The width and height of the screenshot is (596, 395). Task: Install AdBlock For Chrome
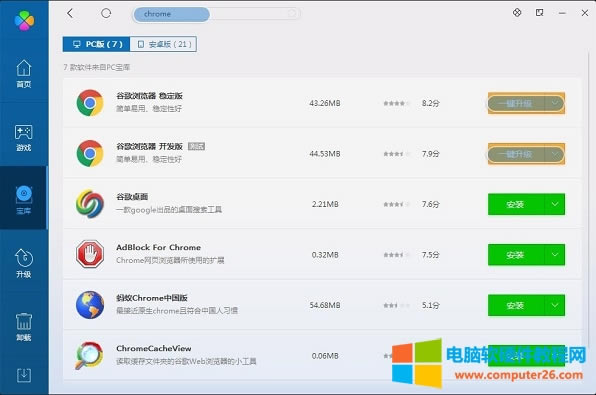point(516,255)
